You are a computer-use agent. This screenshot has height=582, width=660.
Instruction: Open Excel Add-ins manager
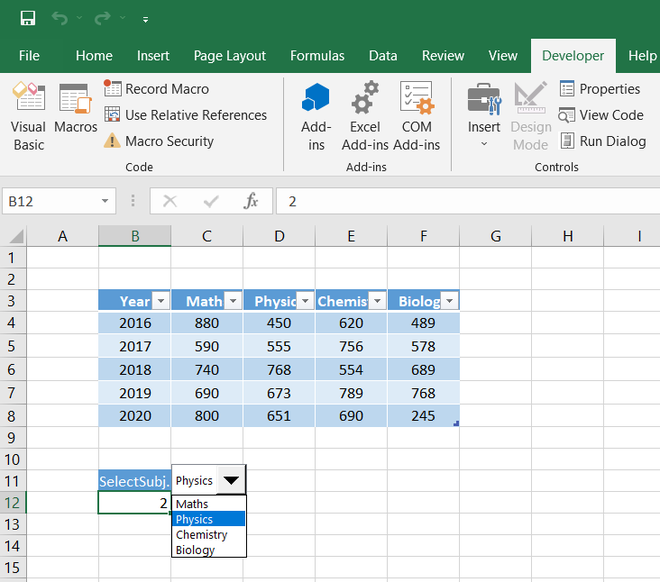(365, 117)
